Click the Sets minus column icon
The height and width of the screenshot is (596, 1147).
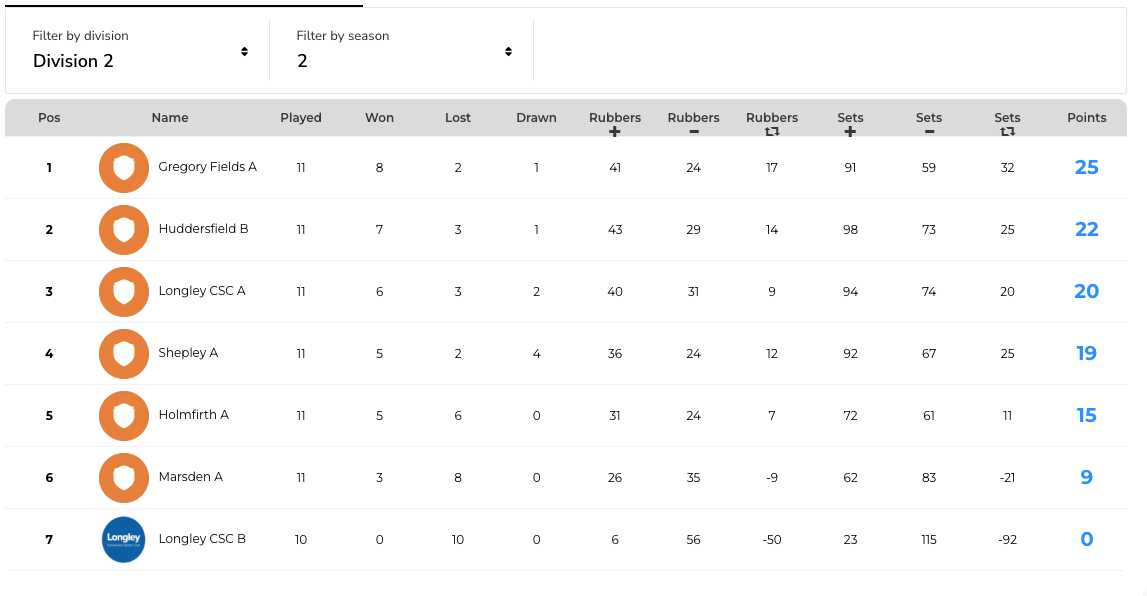click(929, 132)
